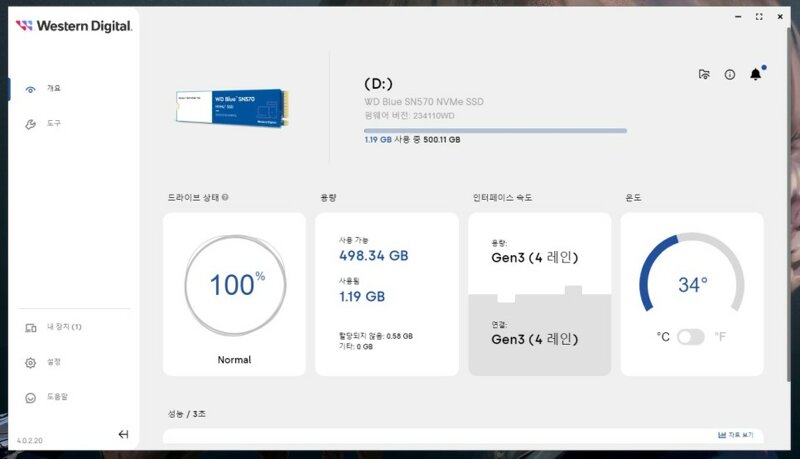The image size is (800, 459).
Task: Click the WD Blue SN570 drive image
Action: coord(232,108)
